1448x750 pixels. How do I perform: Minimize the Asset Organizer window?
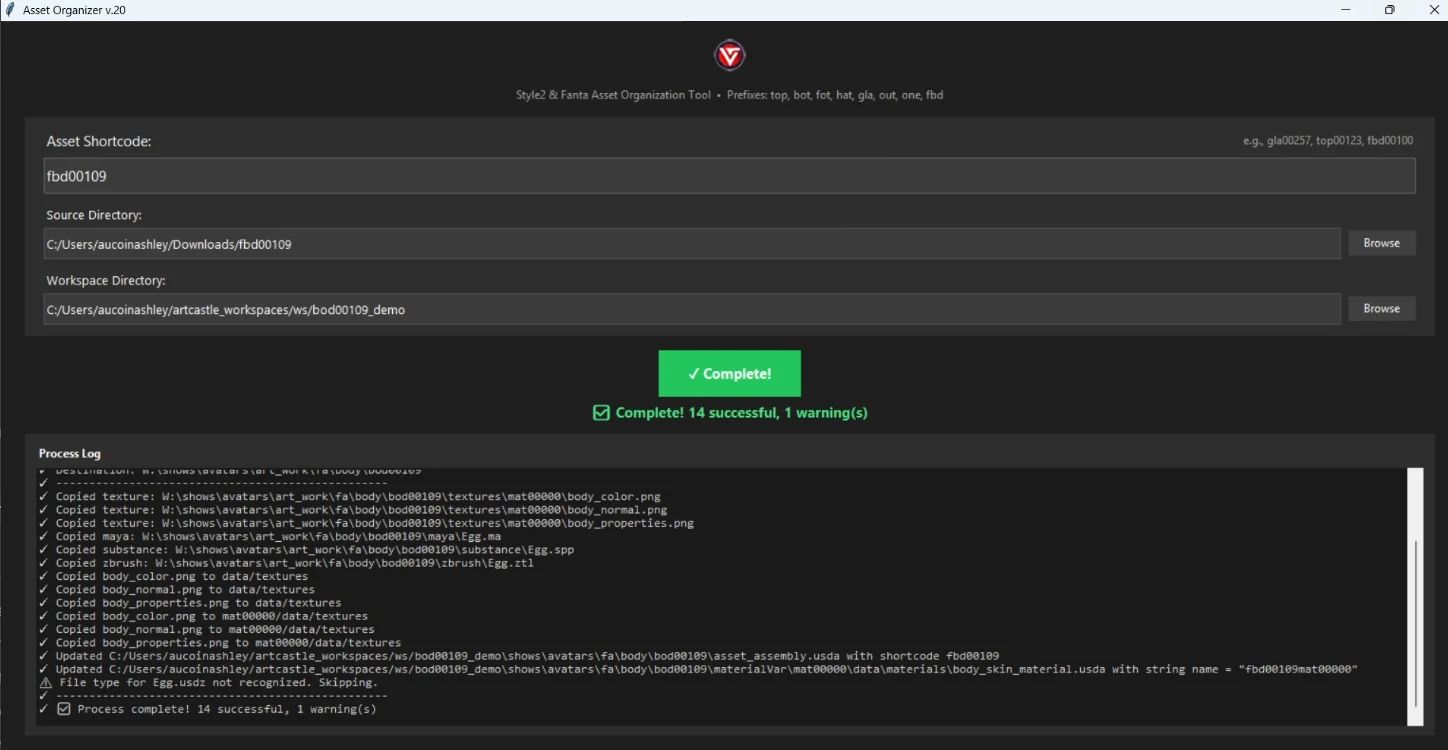1345,10
